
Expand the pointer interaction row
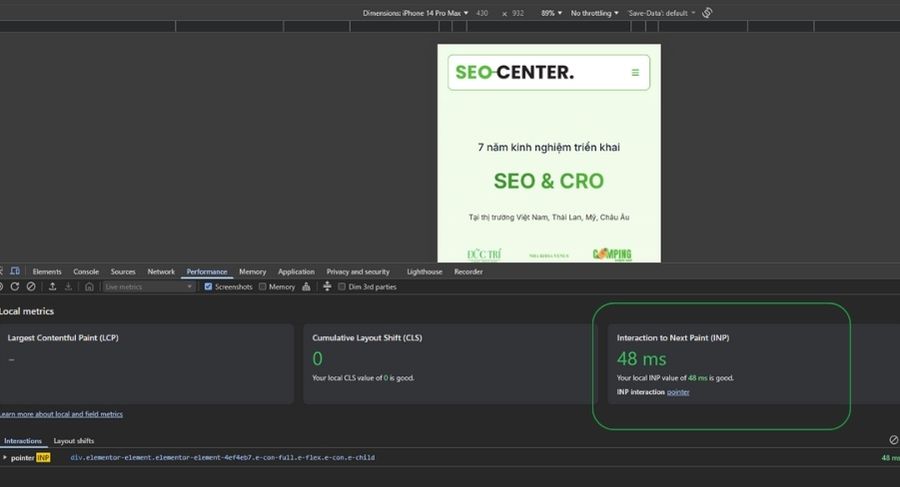(x=5, y=458)
